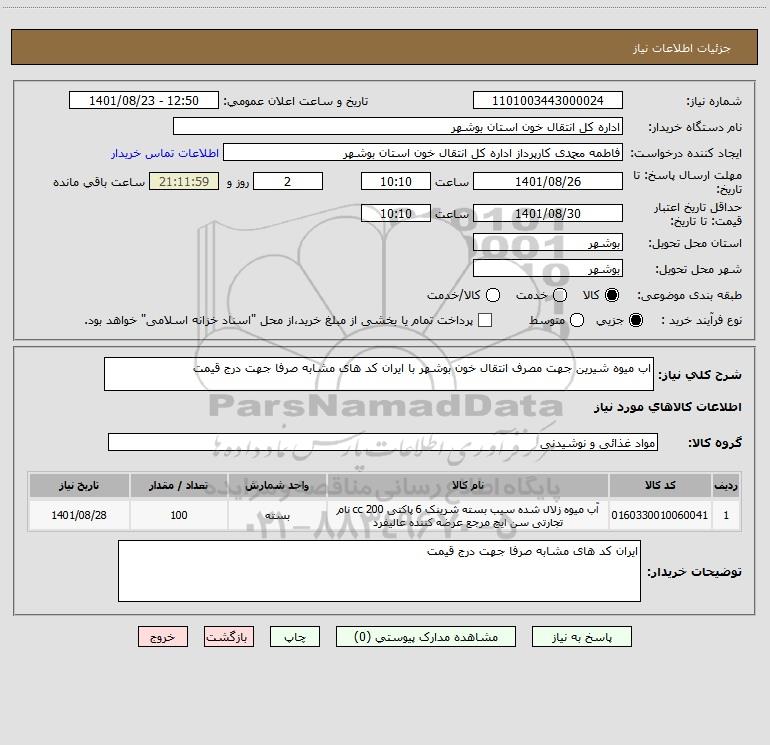Click the واحد شمارش column header
This screenshot has width=770, height=745.
point(277,485)
